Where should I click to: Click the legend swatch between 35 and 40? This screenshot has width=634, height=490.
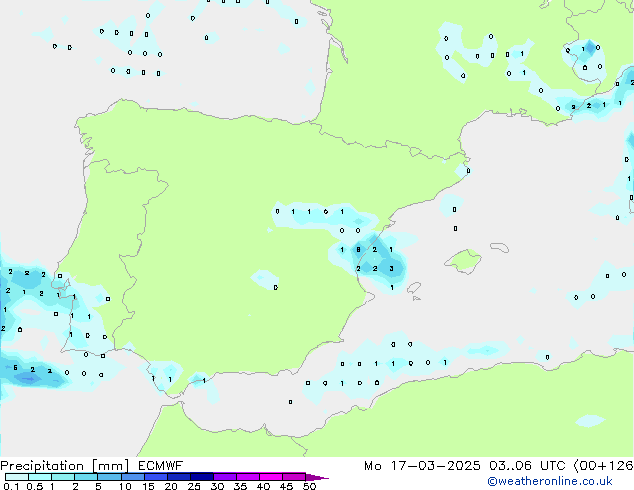pyautogui.click(x=247, y=477)
